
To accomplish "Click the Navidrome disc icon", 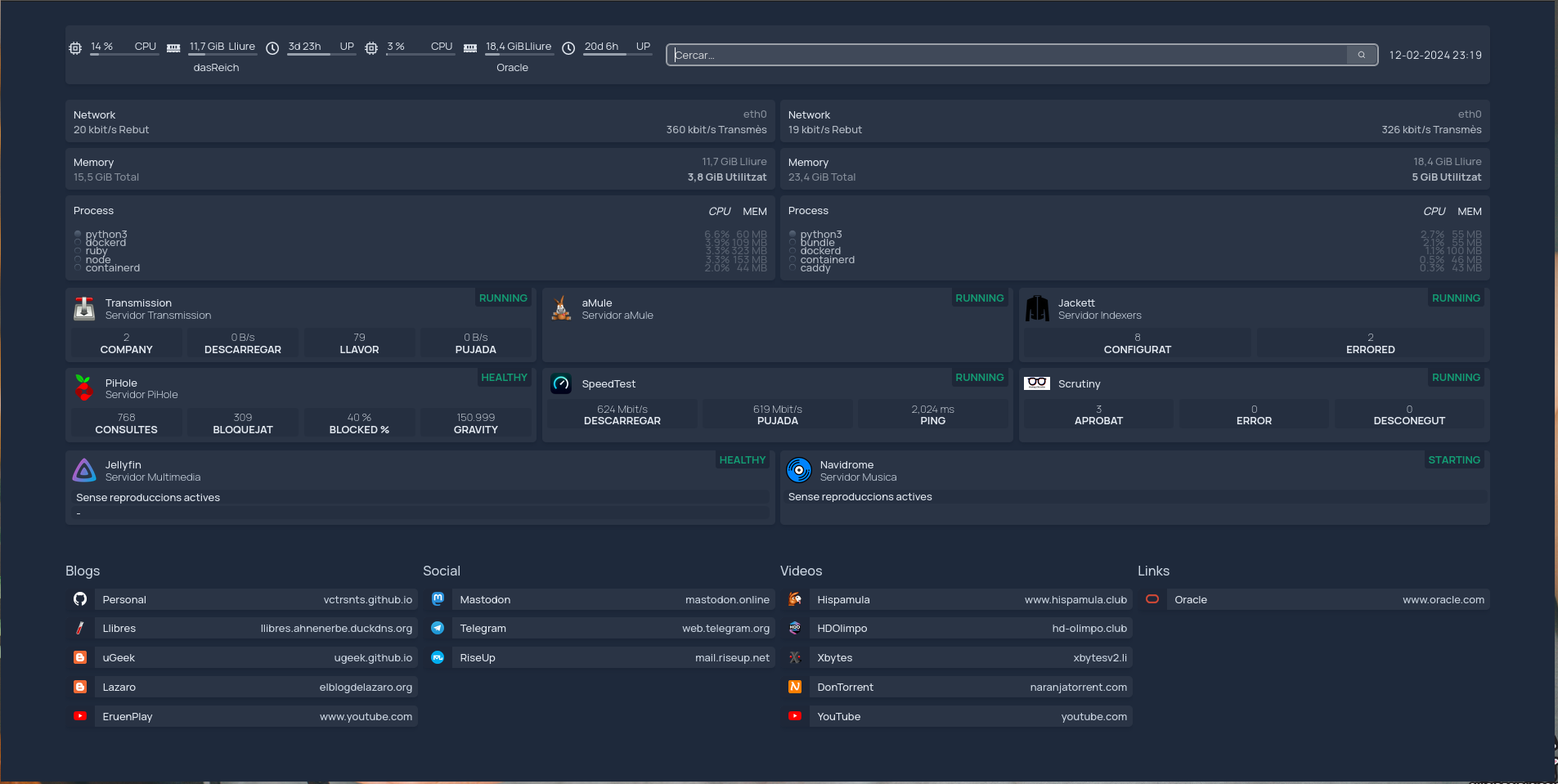I will coord(799,470).
